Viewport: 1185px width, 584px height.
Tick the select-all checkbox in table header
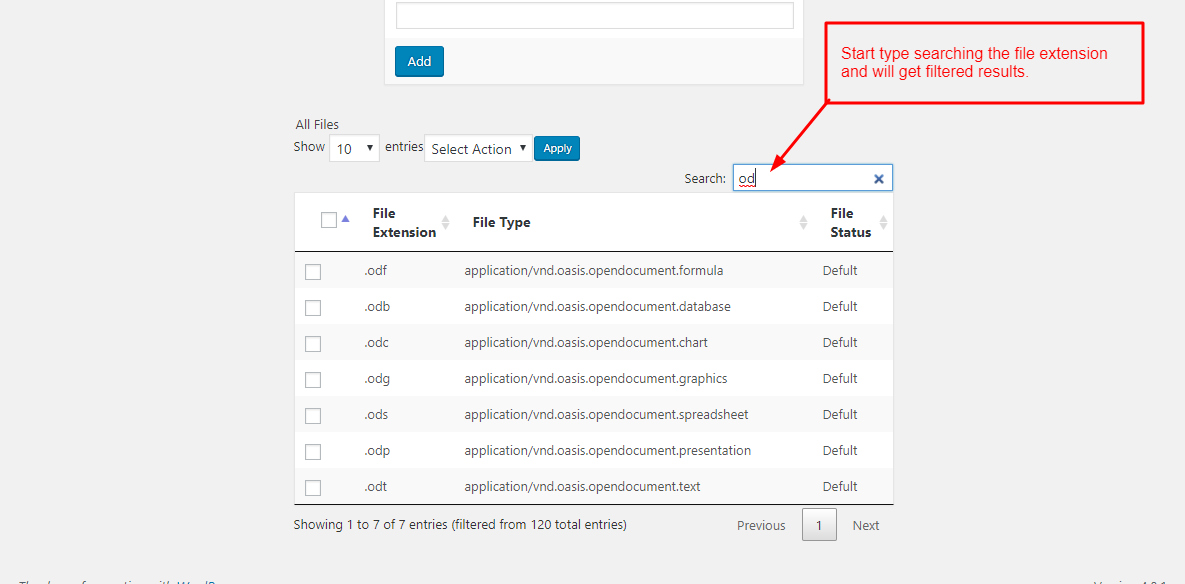(x=329, y=220)
